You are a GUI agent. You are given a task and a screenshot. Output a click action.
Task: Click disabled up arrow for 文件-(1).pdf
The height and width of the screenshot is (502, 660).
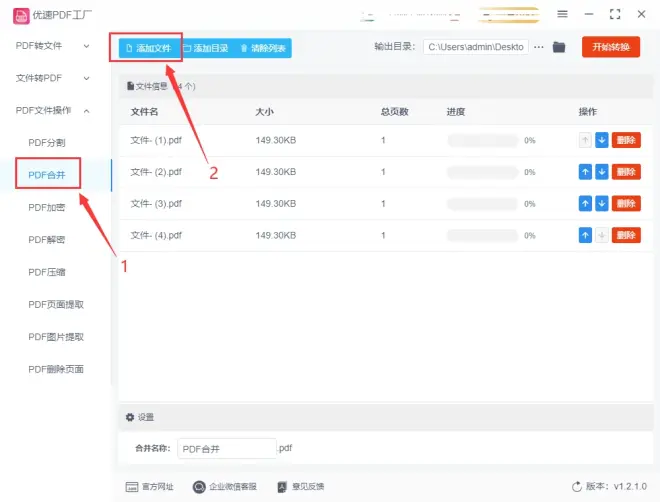point(585,140)
